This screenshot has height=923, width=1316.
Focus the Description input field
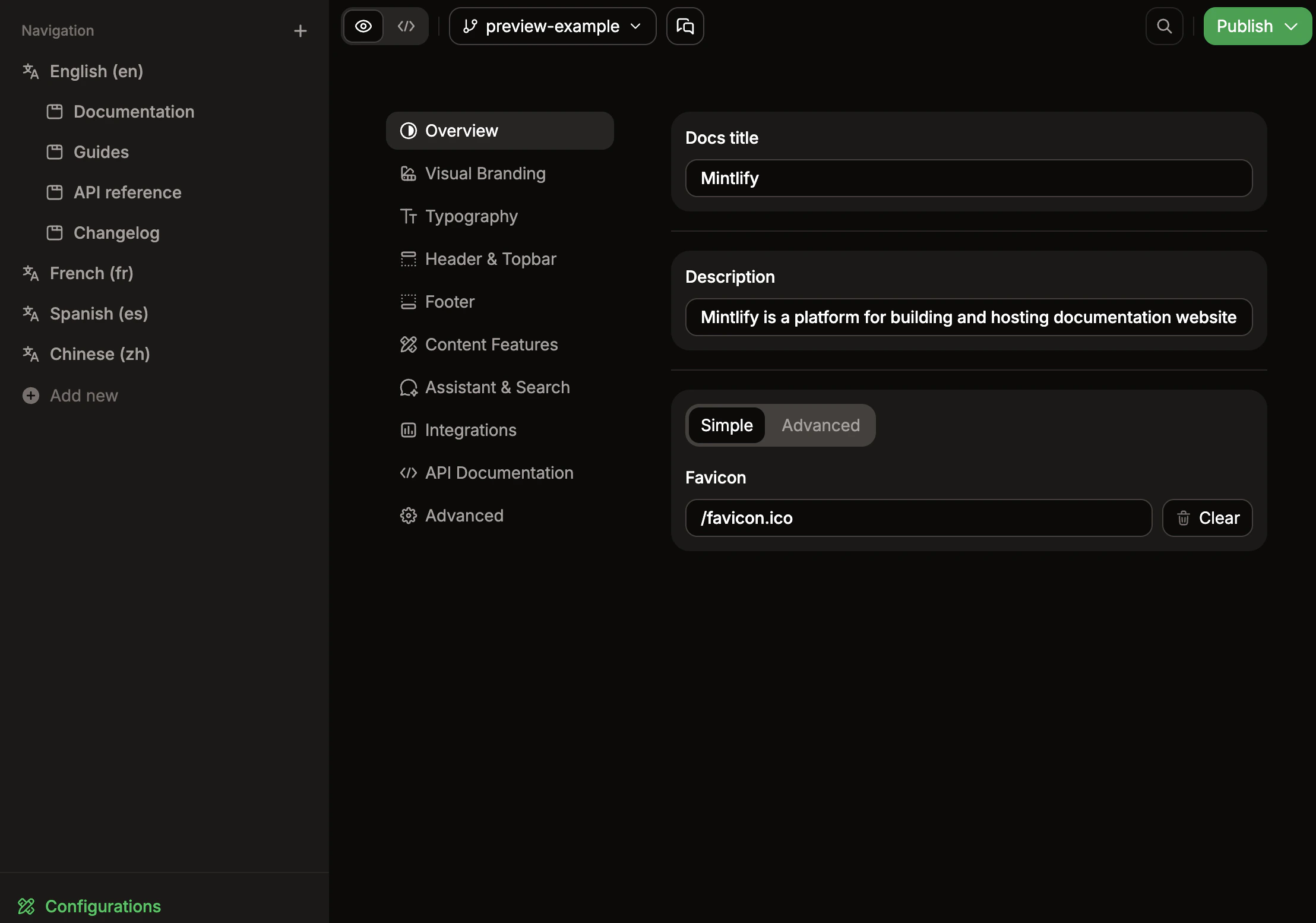(969, 317)
